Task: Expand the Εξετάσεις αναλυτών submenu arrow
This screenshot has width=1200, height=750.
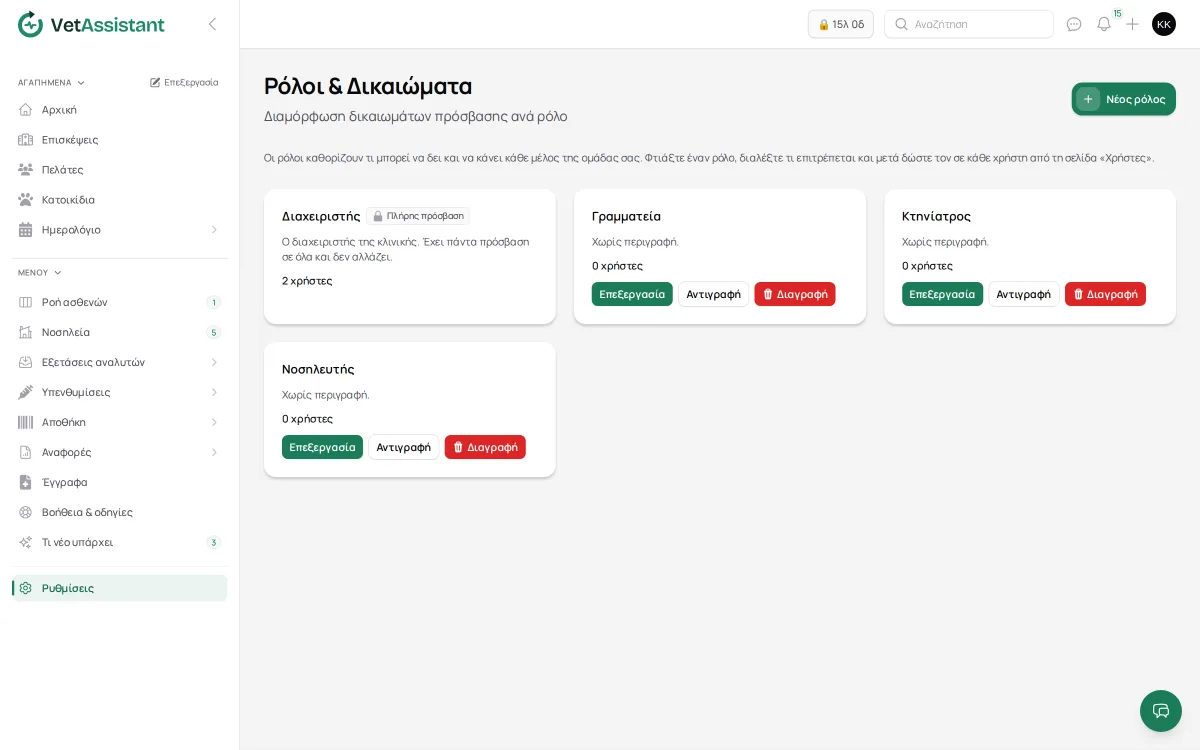Action: [x=214, y=362]
